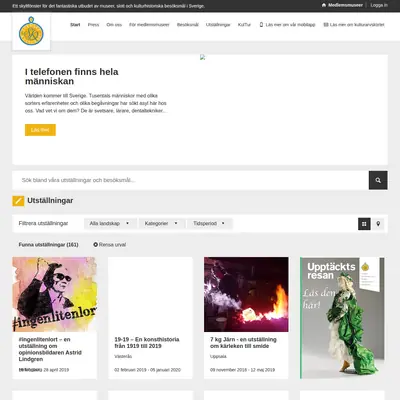This screenshot has width=400, height=400.
Task: Click the #ingenlitenlort exhibition title
Action: (50, 349)
